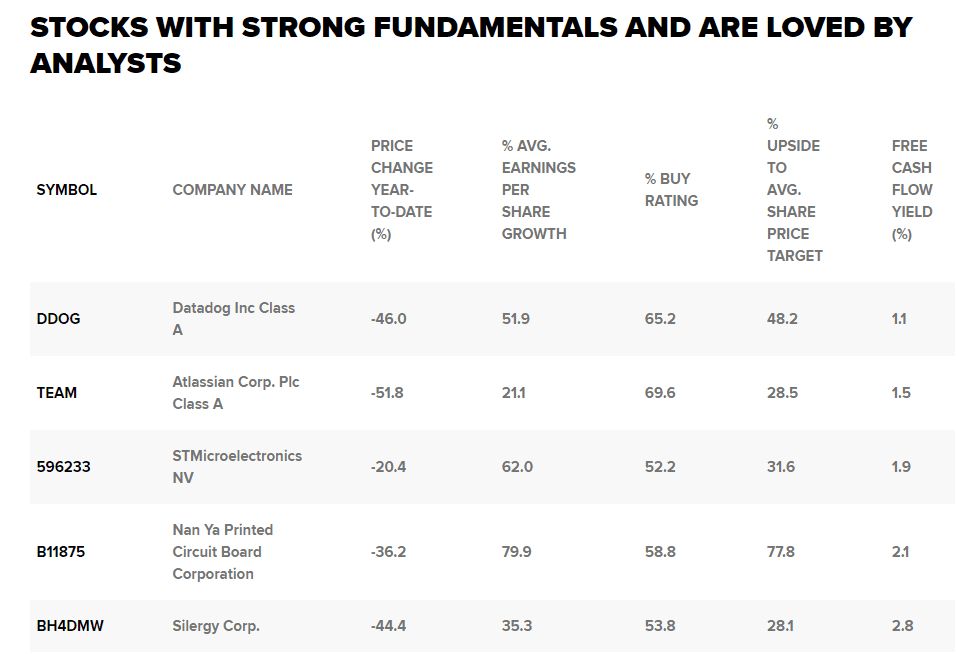Screen dimensions: 956x654
Task: Click the % Avg. Earnings Per Share Growth header
Action: [x=538, y=190]
